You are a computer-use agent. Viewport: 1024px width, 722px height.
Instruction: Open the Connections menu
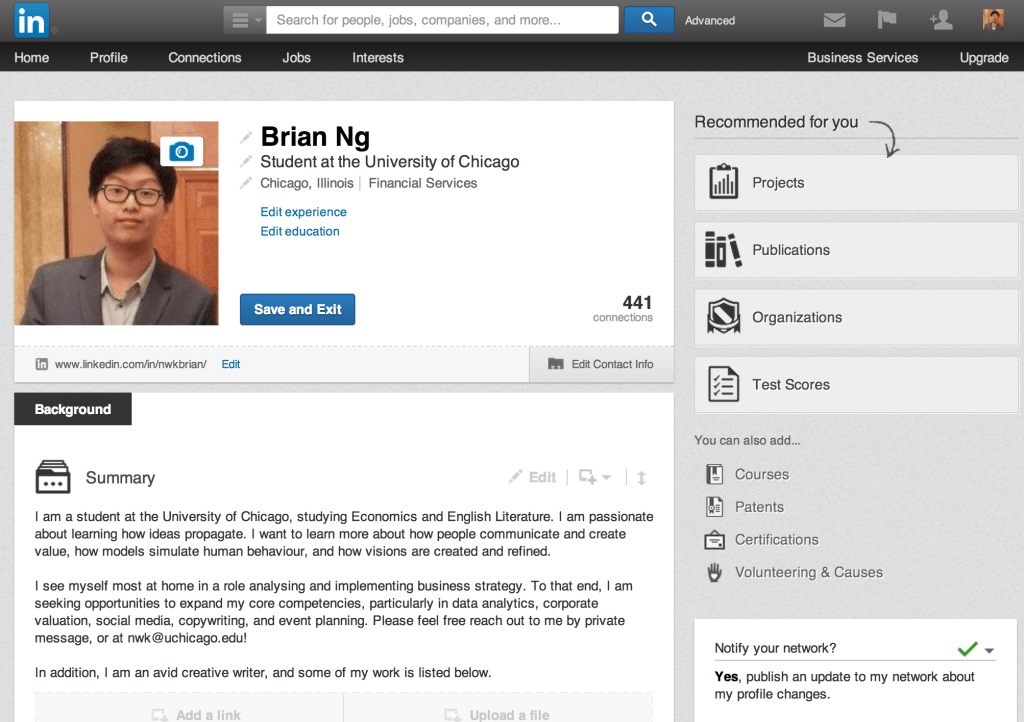pyautogui.click(x=204, y=58)
